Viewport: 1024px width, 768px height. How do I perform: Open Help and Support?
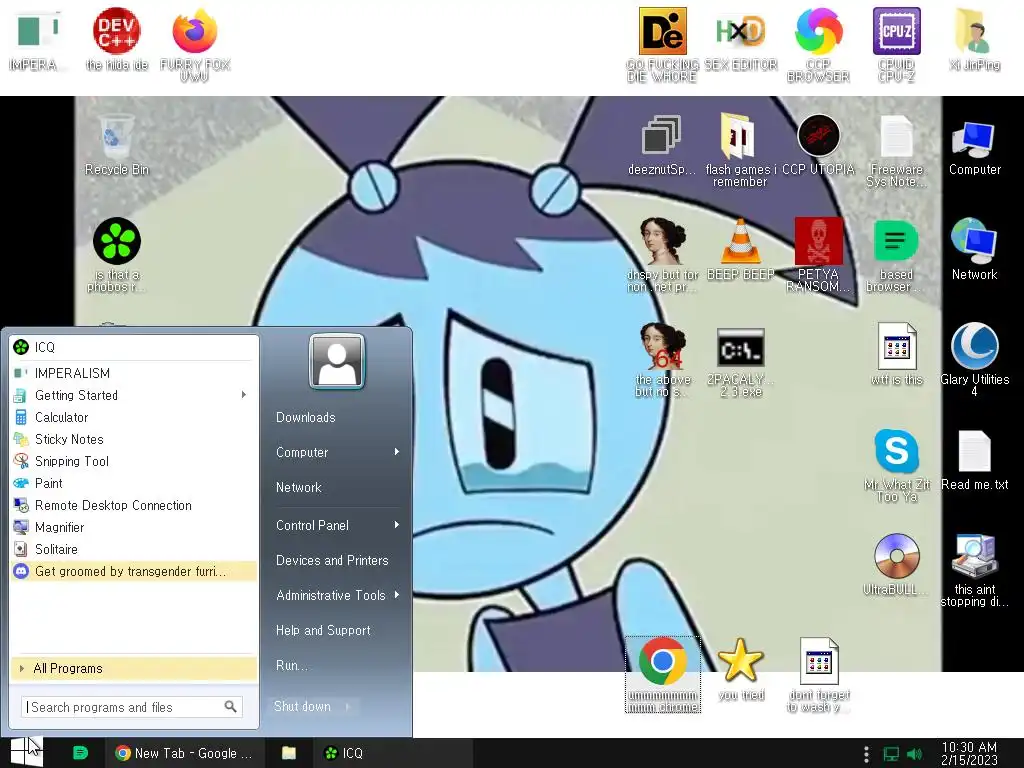(323, 630)
